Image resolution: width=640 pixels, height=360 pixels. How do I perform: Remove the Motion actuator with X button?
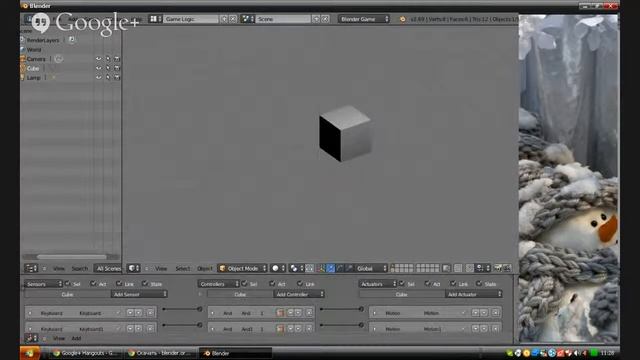click(x=496, y=313)
